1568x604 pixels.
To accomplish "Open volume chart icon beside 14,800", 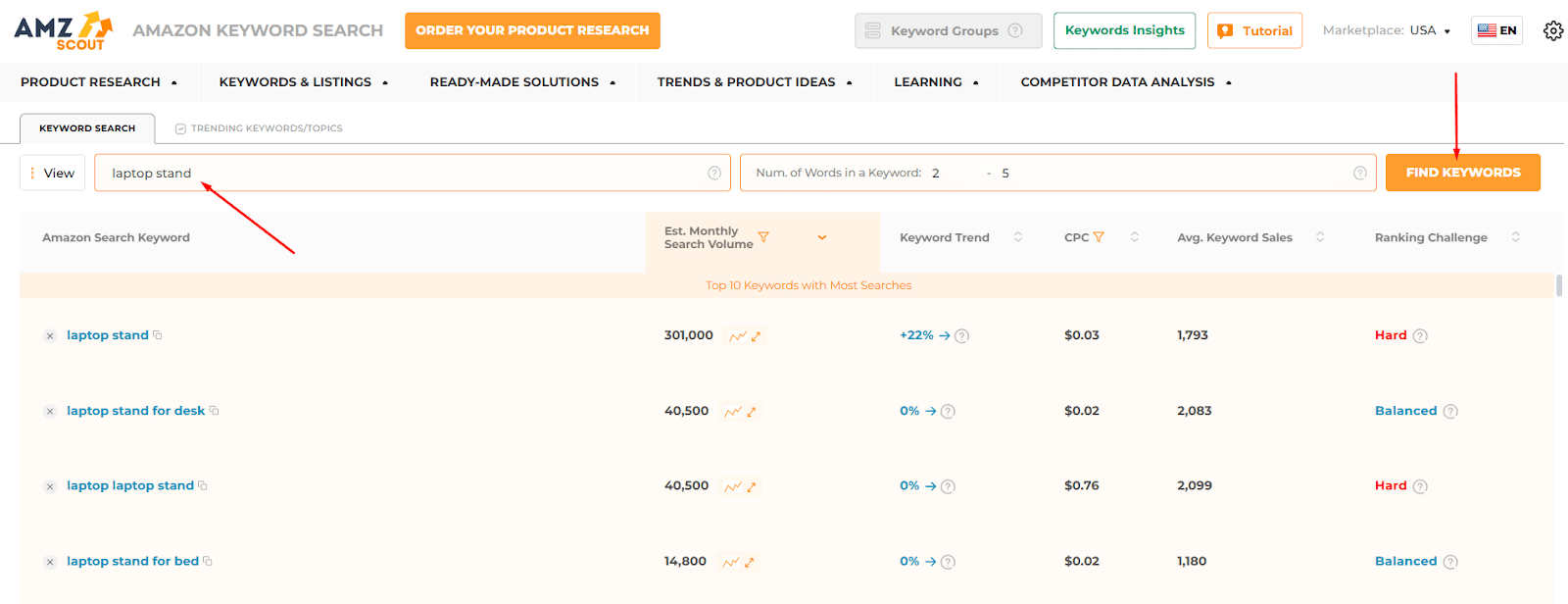I will tap(731, 563).
